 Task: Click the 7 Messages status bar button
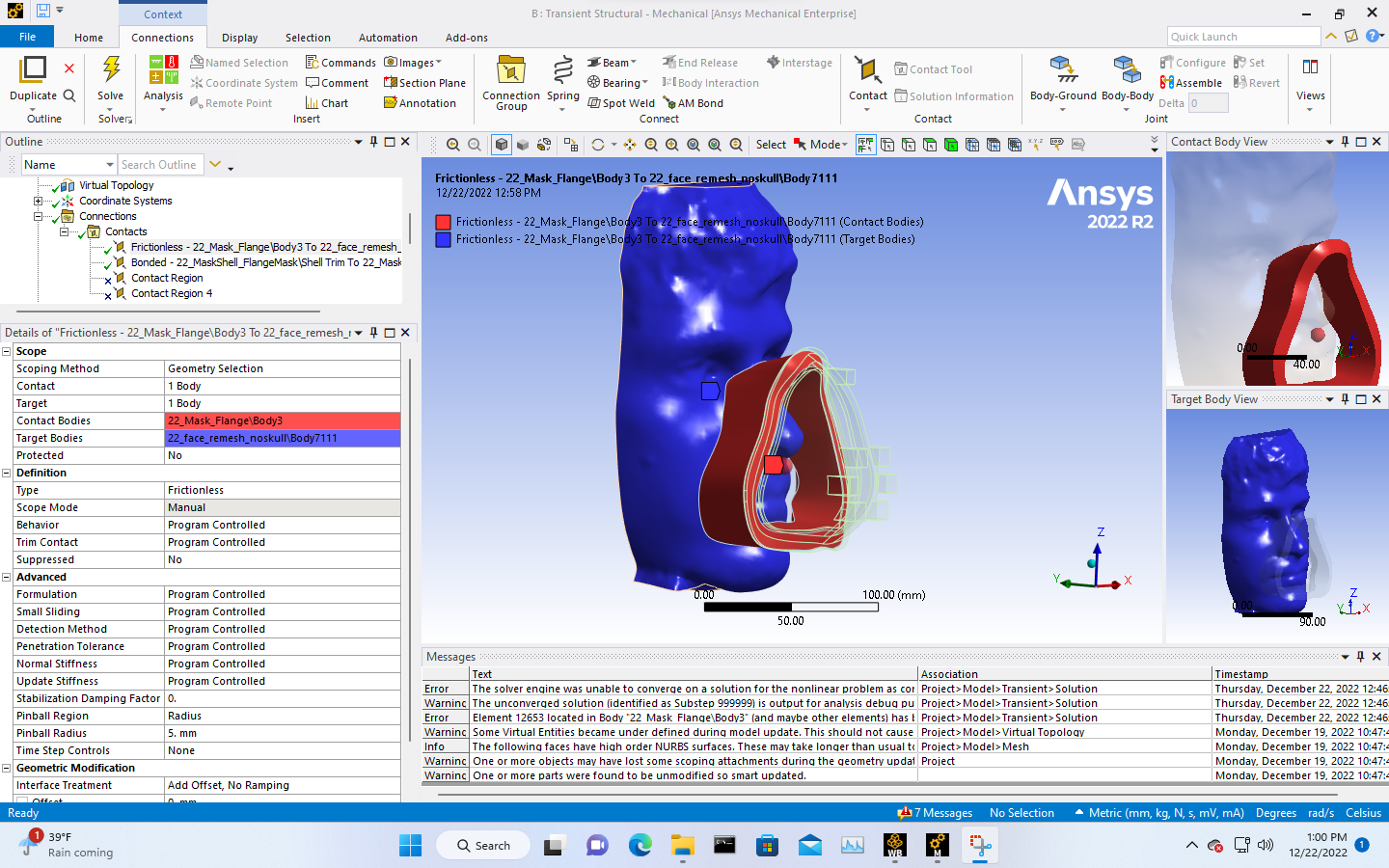(x=935, y=813)
